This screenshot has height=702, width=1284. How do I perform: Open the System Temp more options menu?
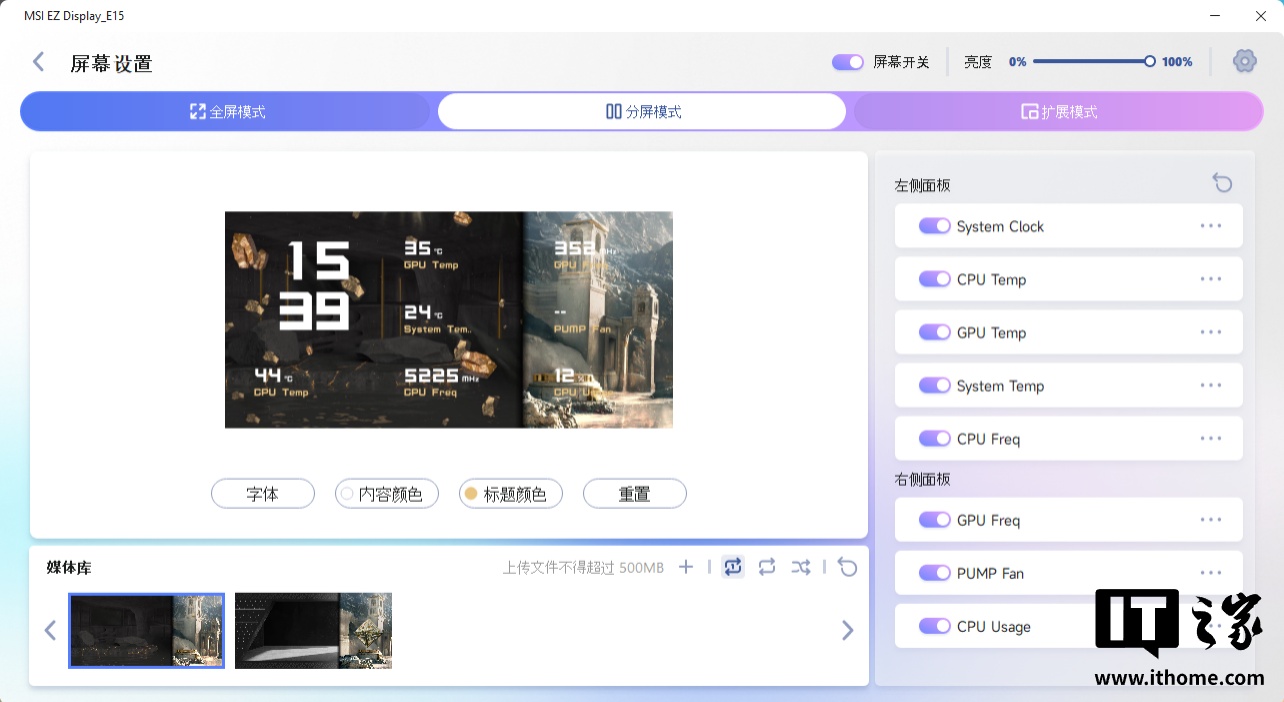1211,385
